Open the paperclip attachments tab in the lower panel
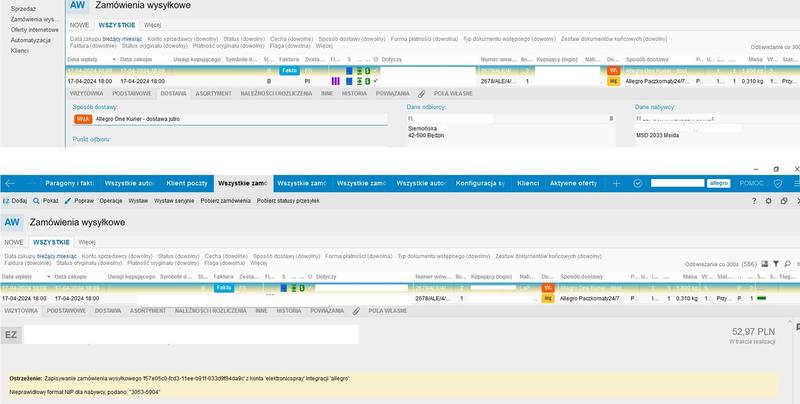 pyautogui.click(x=356, y=311)
